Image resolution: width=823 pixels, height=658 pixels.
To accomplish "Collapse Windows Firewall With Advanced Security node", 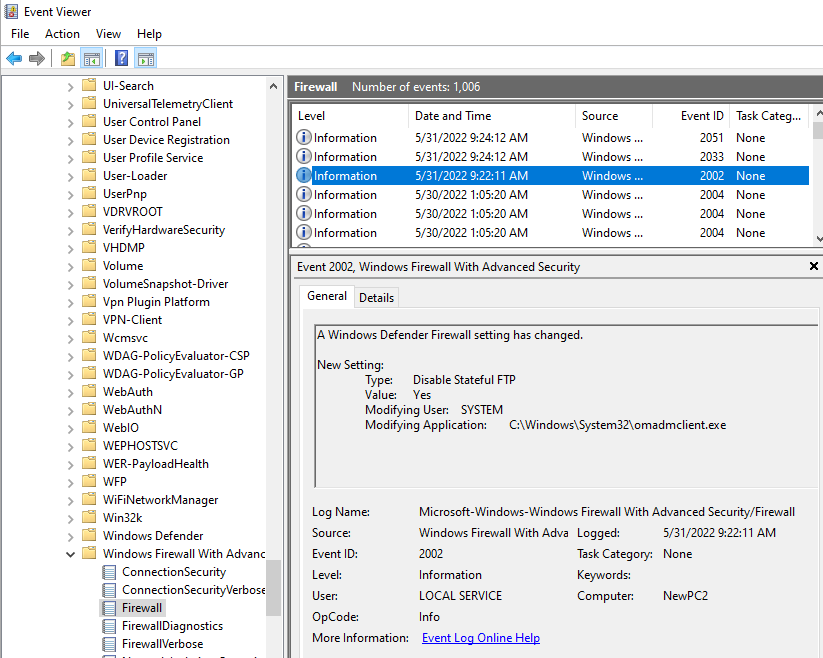I will (69, 553).
